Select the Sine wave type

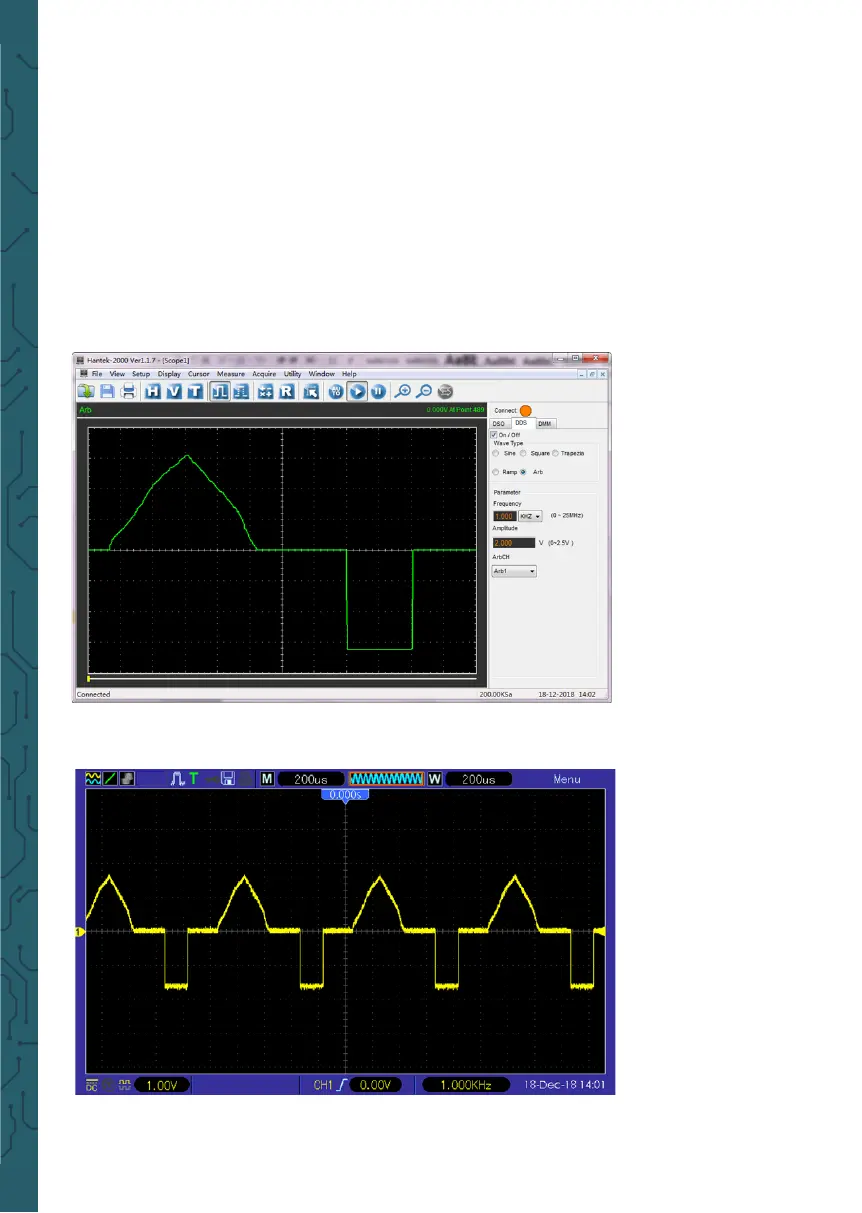[496, 453]
